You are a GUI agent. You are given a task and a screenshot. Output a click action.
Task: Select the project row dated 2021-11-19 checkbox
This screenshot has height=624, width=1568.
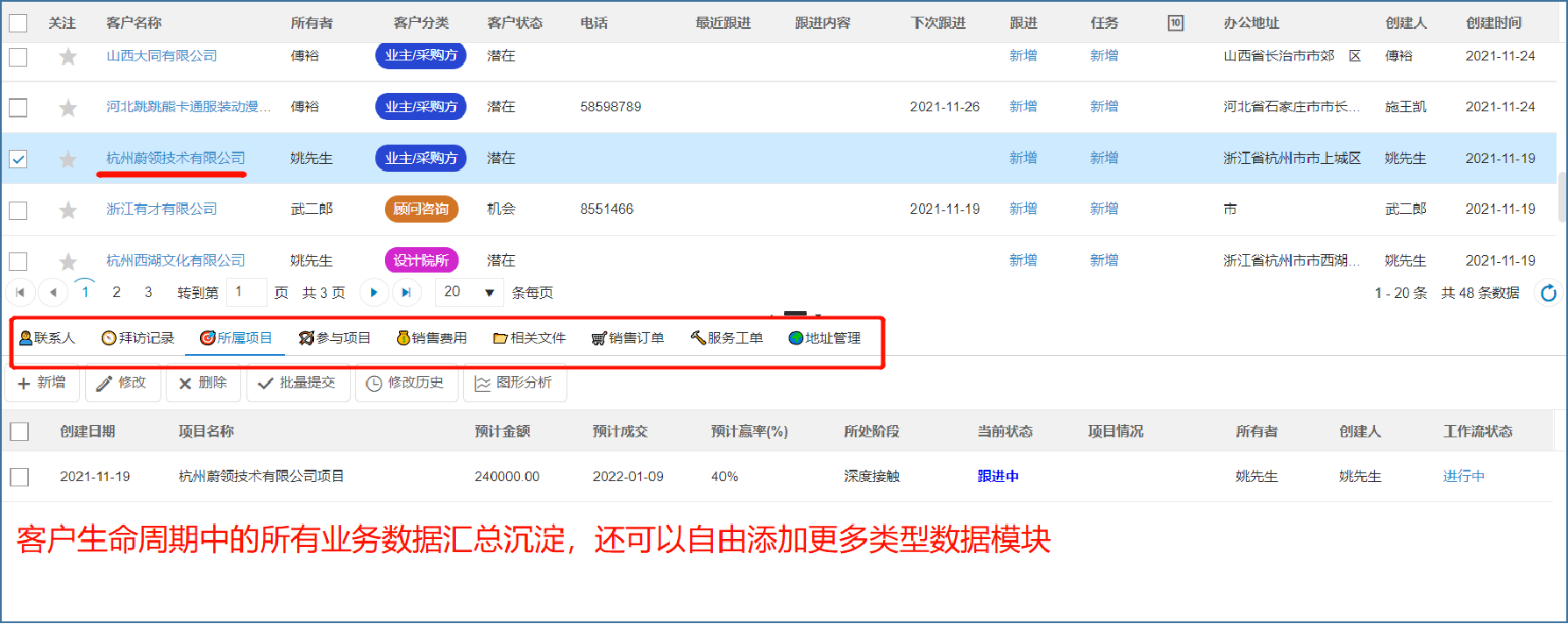point(19,477)
